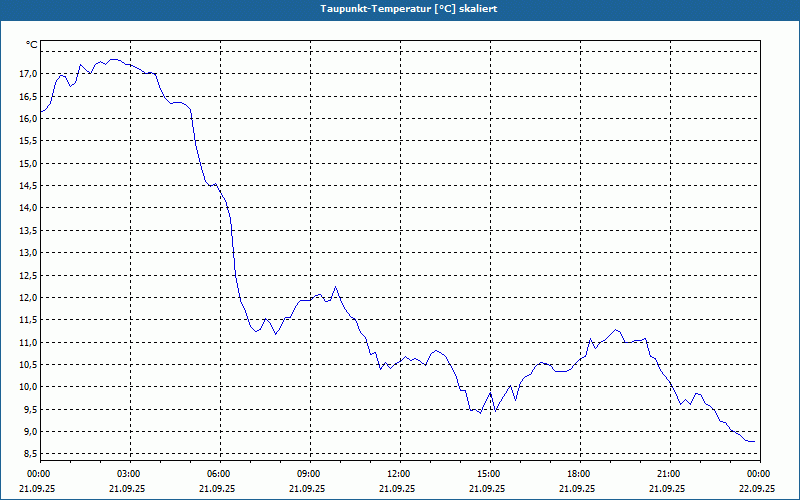Click the 00:00 time label above 22.09.25
The image size is (800, 500).
(x=758, y=474)
